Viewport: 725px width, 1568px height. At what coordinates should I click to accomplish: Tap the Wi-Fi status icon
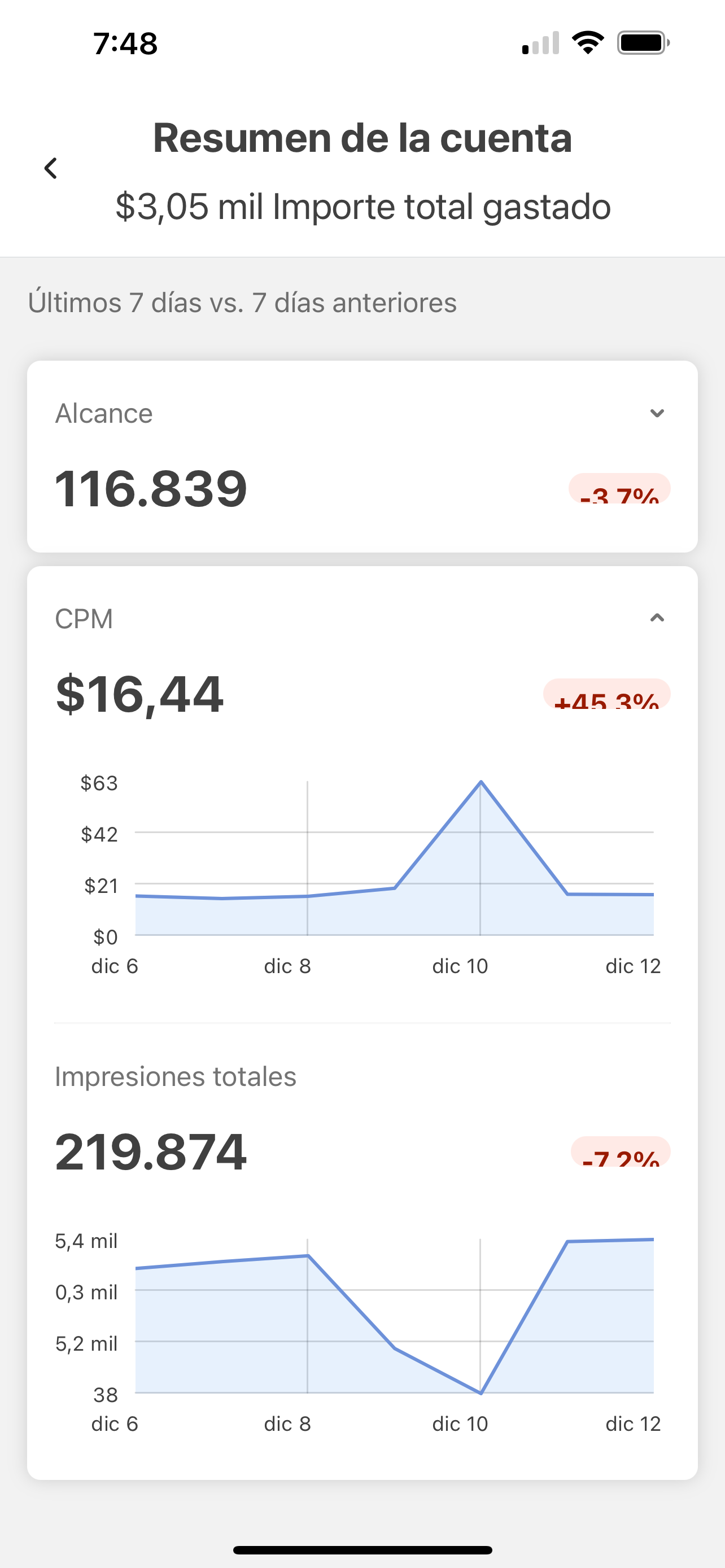tap(587, 43)
